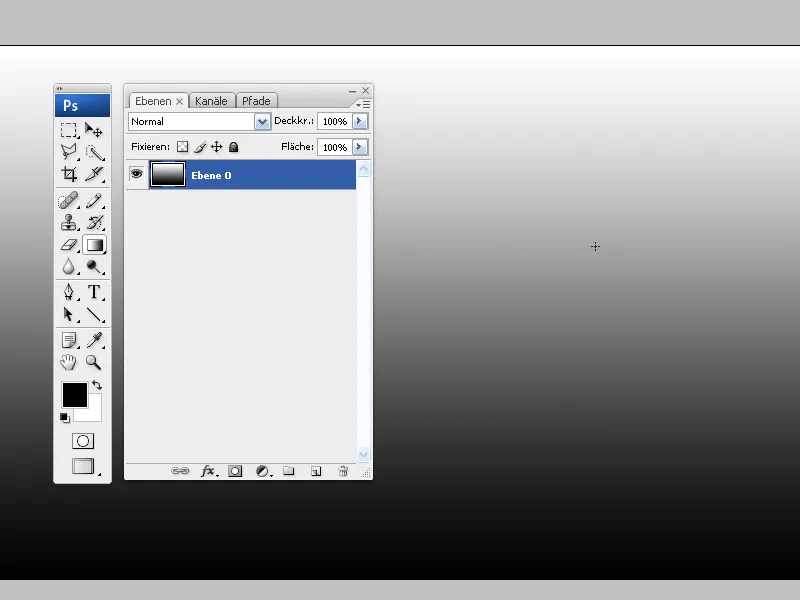Open the Layers panel flyout menu
800x600 pixels.
(x=362, y=104)
